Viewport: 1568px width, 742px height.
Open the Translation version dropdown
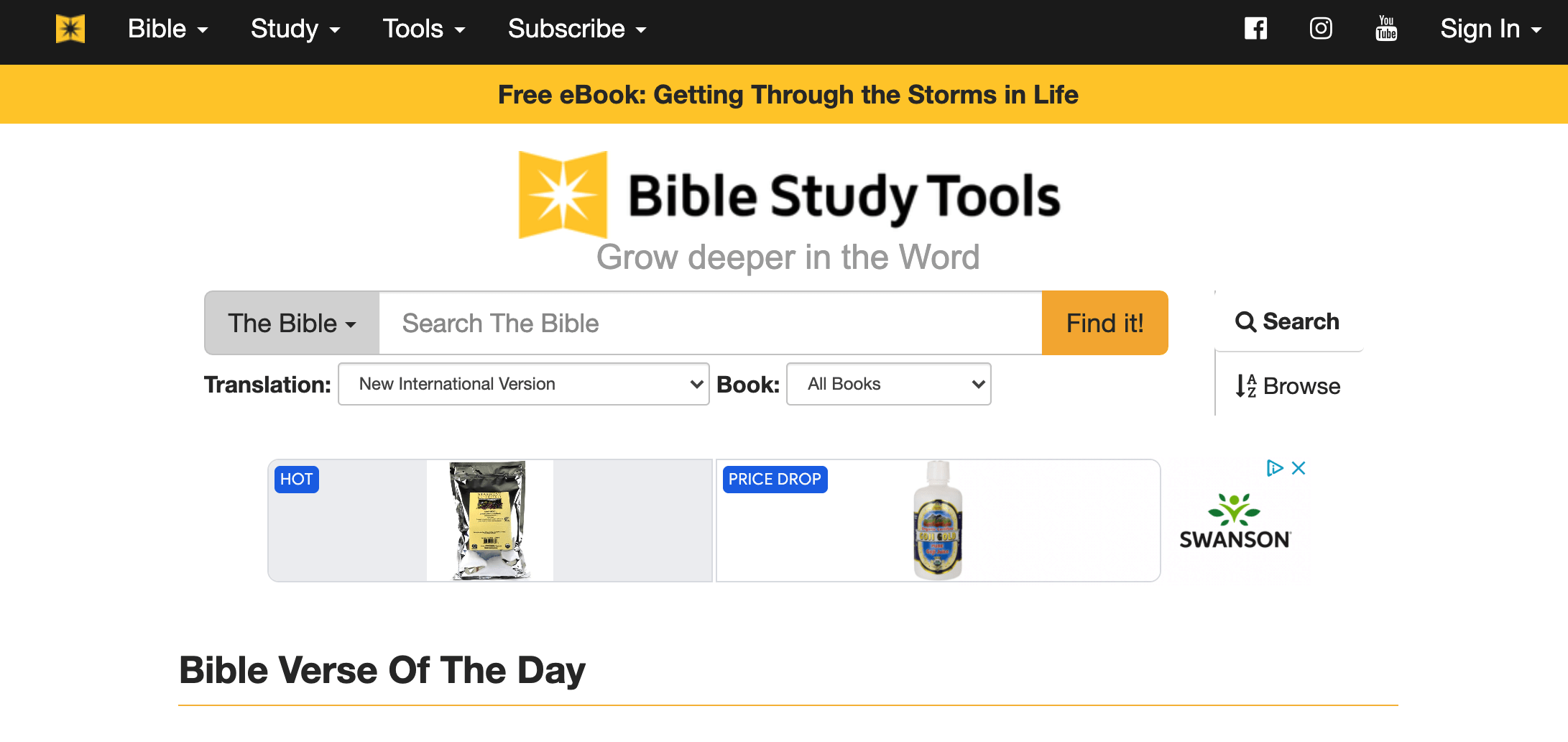click(x=523, y=384)
